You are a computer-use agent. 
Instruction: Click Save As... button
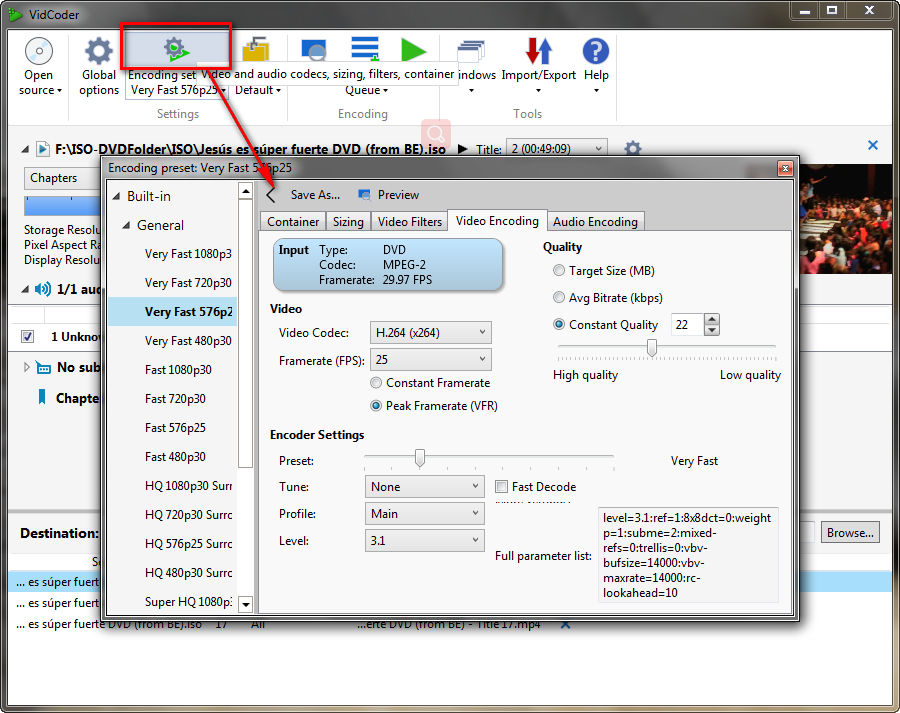315,195
